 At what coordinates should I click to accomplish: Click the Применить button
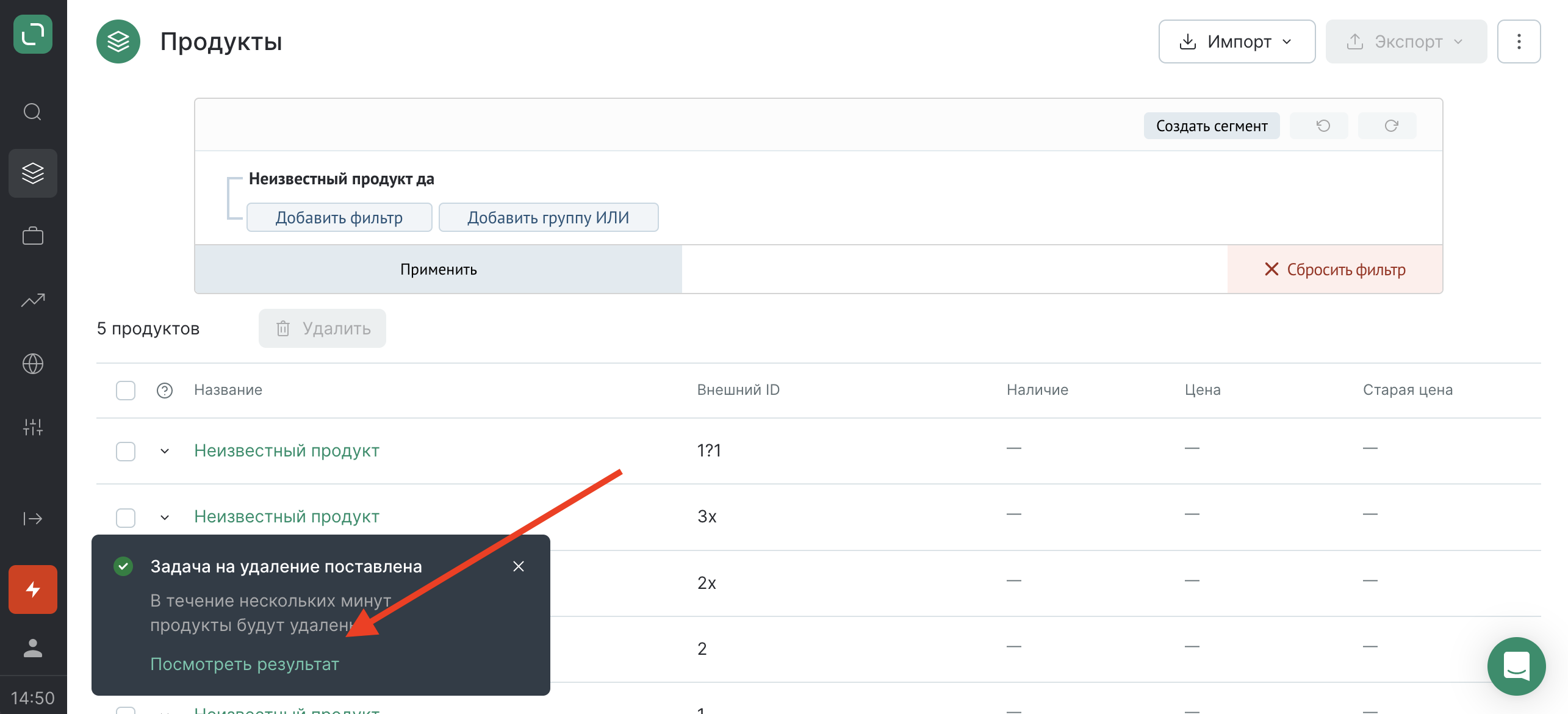(x=438, y=269)
